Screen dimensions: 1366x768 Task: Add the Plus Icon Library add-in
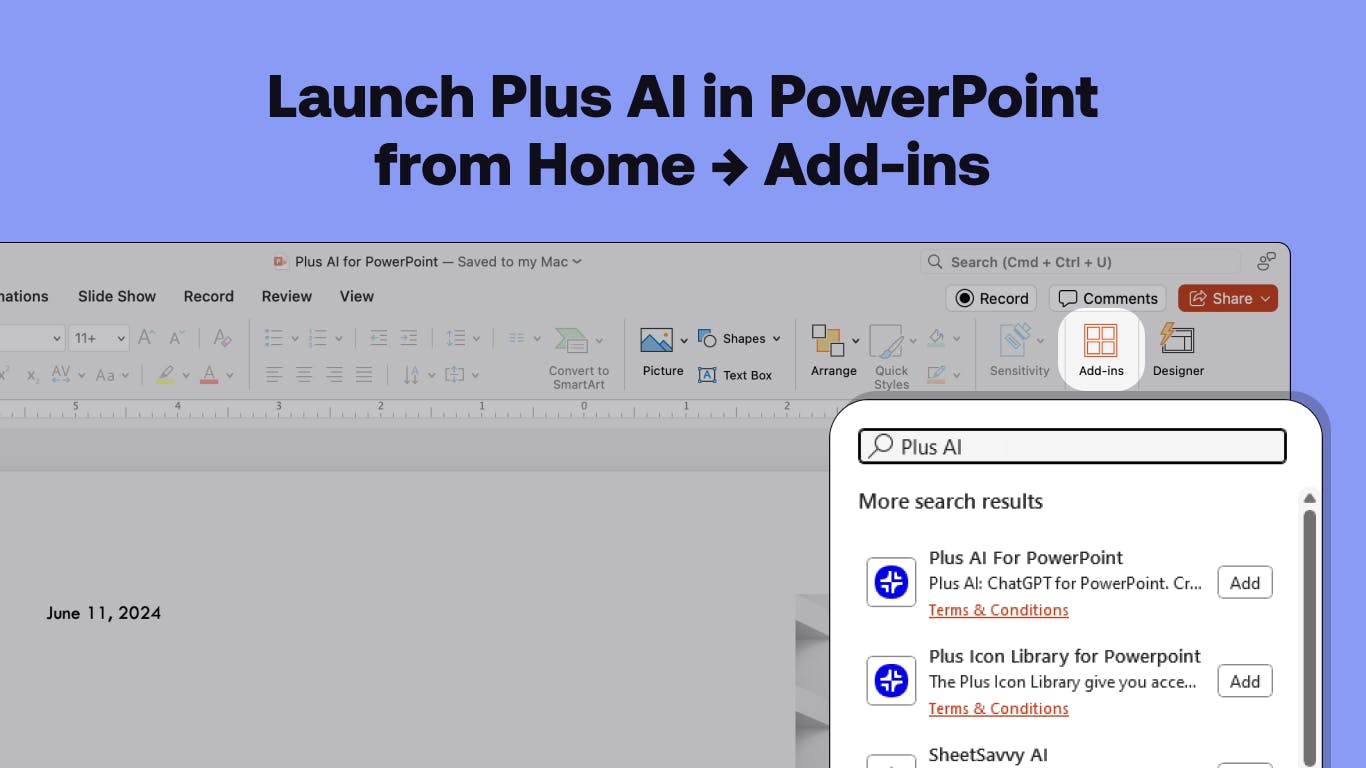tap(1245, 681)
